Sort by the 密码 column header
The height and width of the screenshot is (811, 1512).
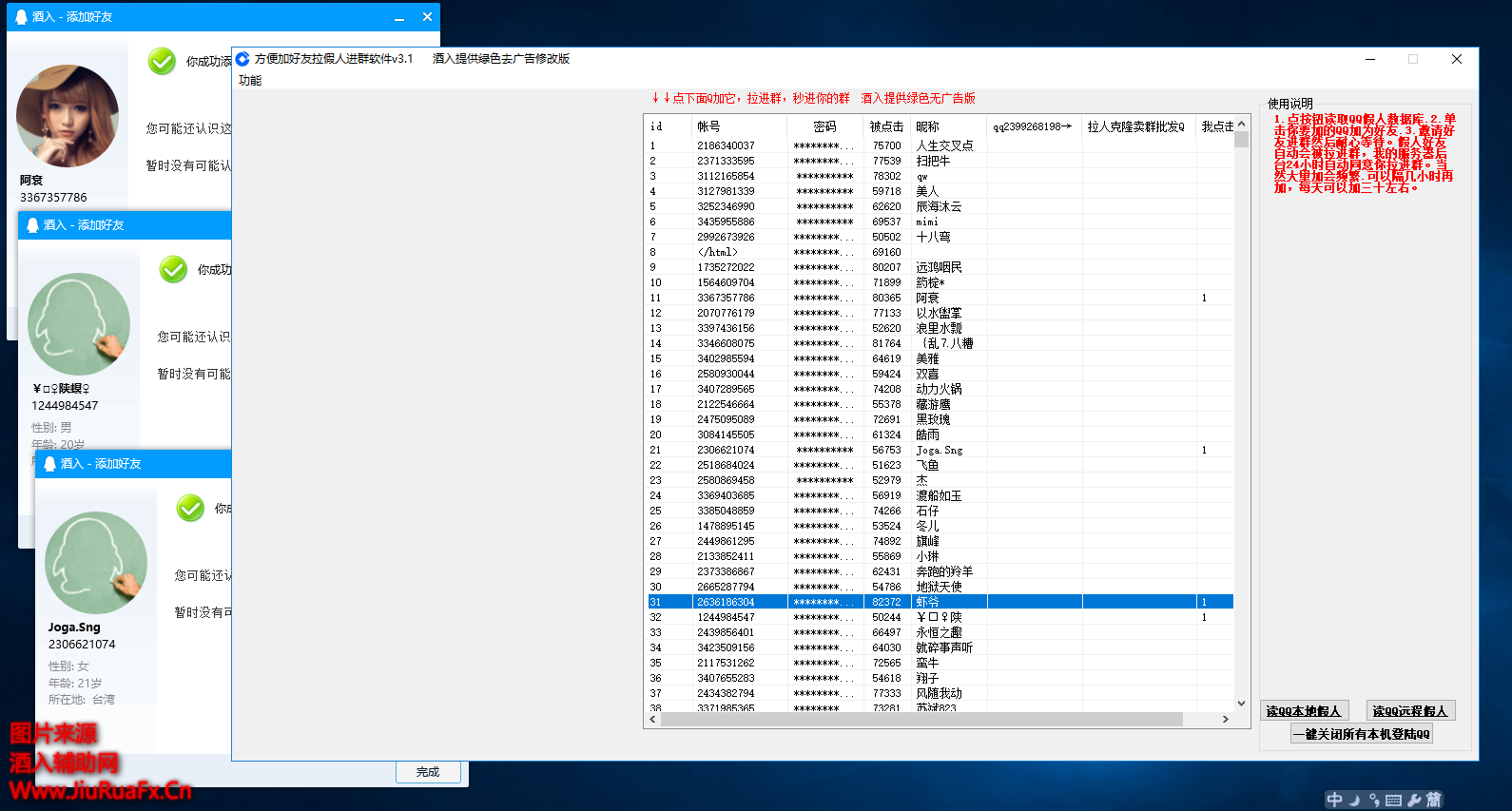[x=824, y=126]
